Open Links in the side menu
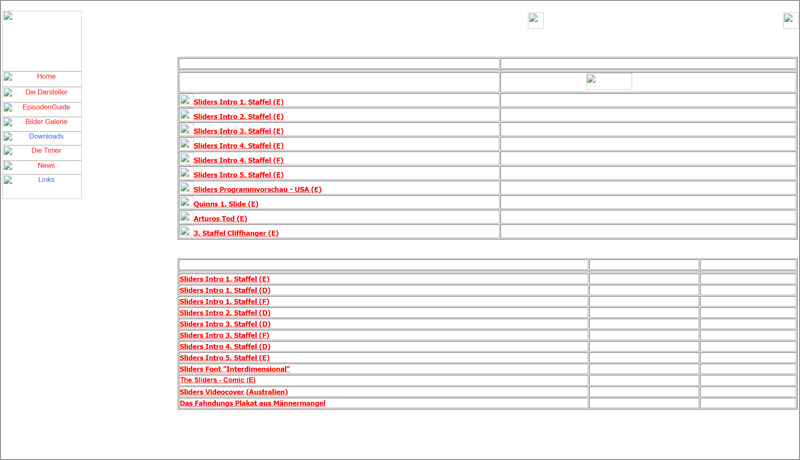Screen dimensions: 800x460 [x=46, y=180]
